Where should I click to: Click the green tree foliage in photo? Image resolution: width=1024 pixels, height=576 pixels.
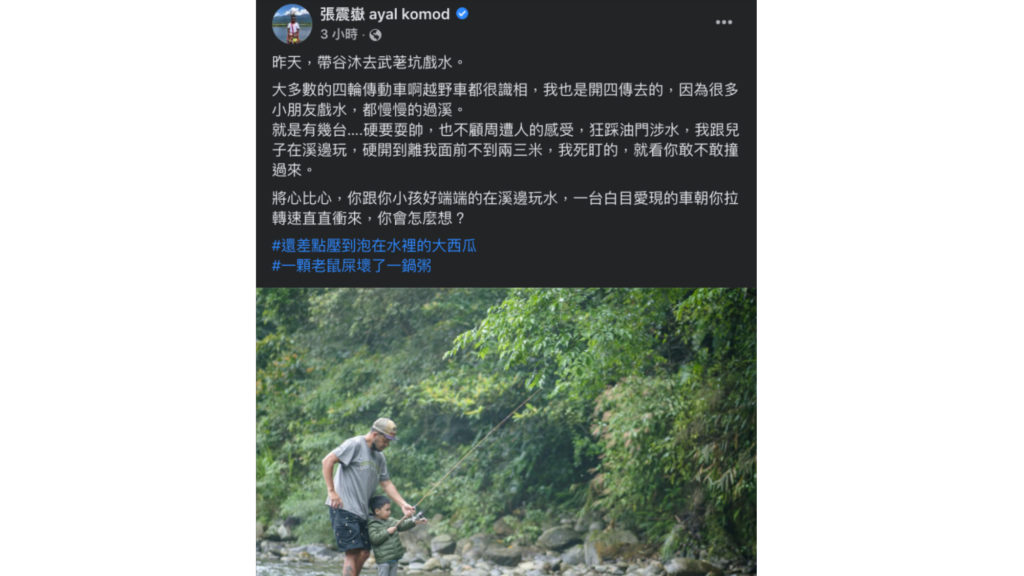click(588, 366)
